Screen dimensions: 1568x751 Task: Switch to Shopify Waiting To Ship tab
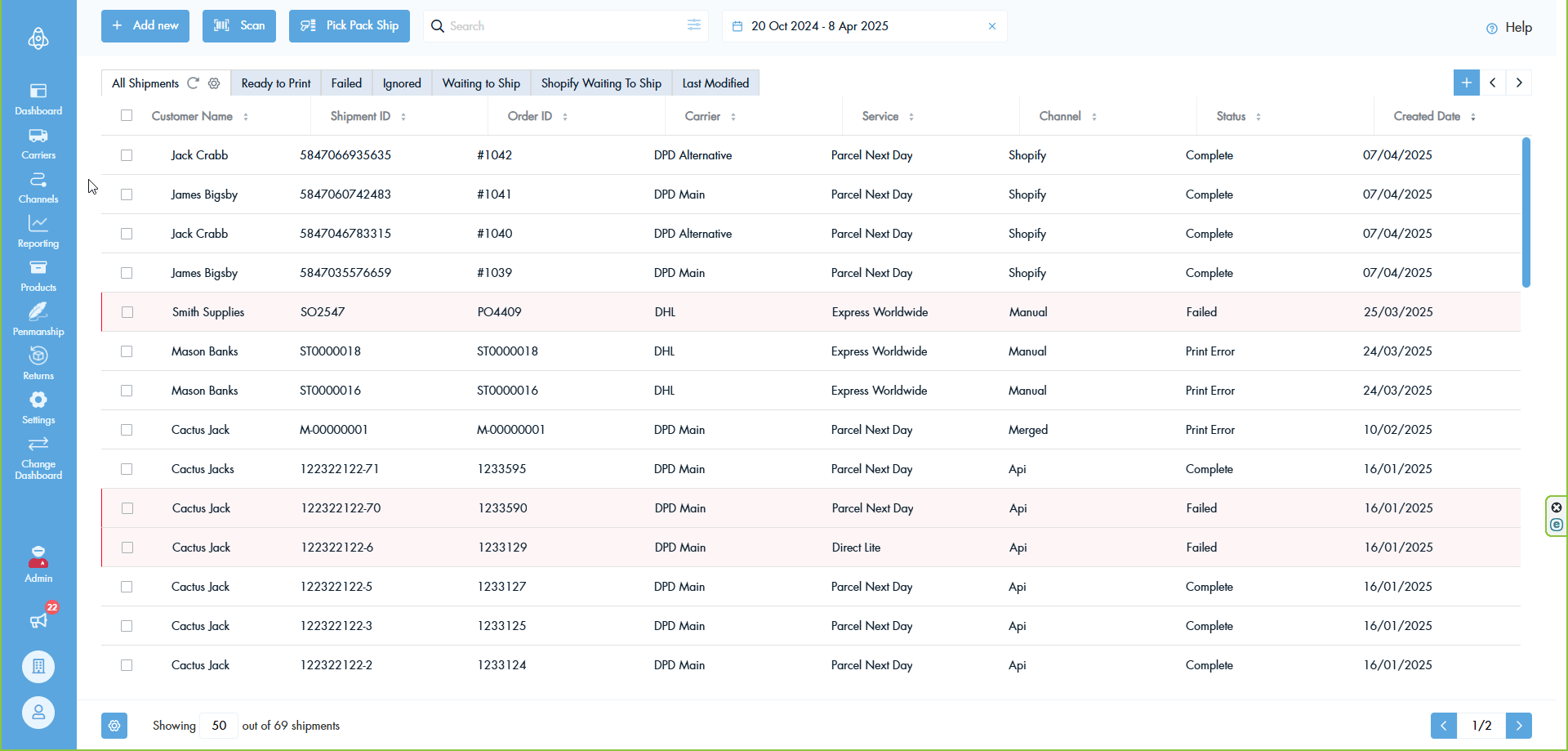click(601, 83)
